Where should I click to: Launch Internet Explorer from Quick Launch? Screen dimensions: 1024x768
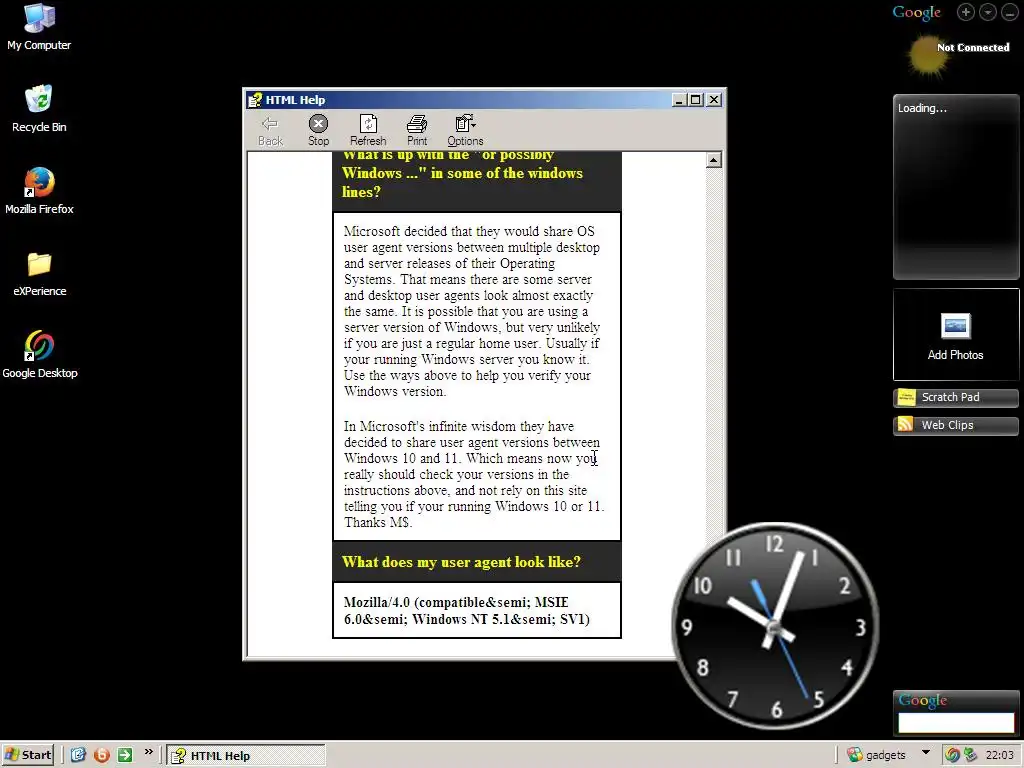tap(78, 755)
